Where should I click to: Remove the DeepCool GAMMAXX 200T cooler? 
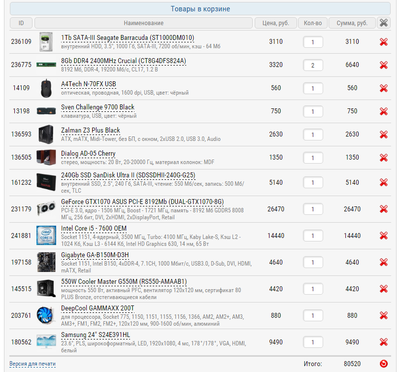pyautogui.click(x=383, y=315)
